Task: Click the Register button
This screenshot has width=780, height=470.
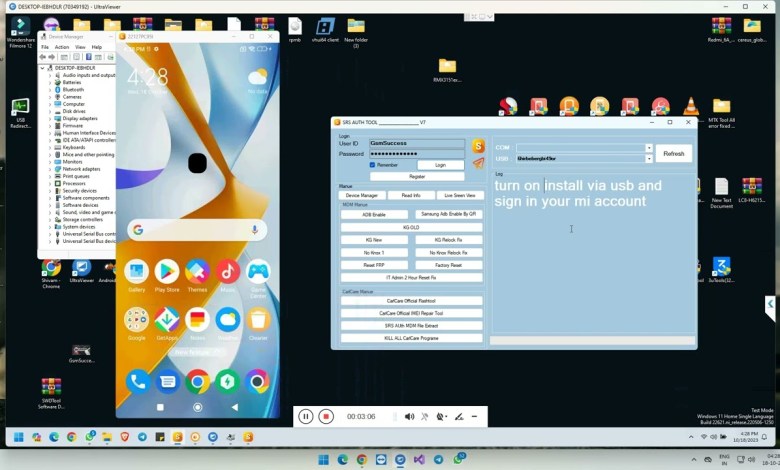Action: tap(417, 177)
